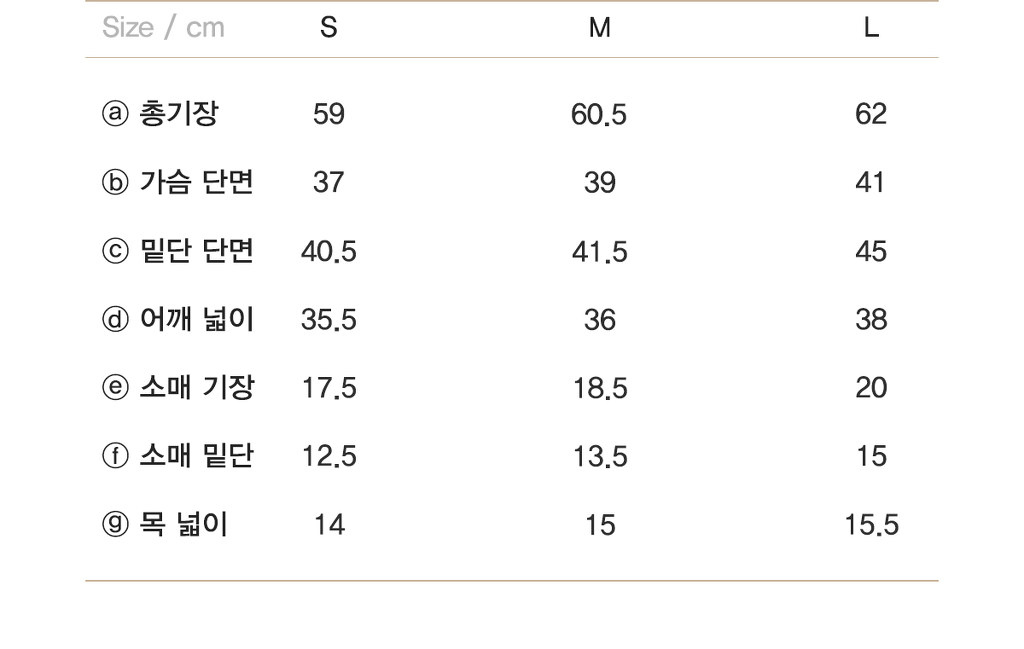This screenshot has width=1024, height=649.
Task: Click the circled 'e' icon for 소매 기장
Action: pos(115,388)
